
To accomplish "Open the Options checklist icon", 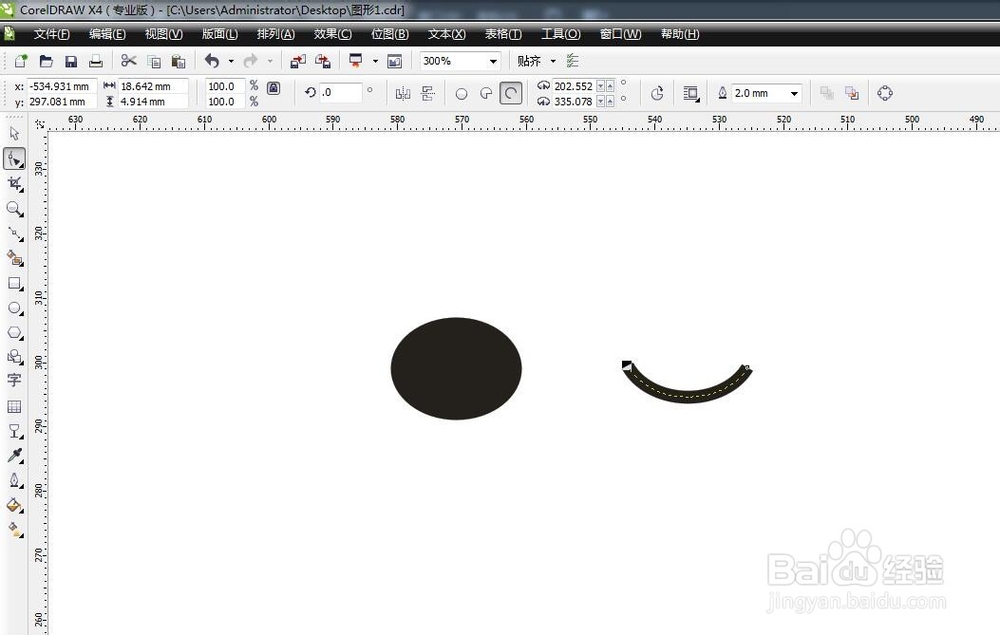I will pyautogui.click(x=572, y=61).
